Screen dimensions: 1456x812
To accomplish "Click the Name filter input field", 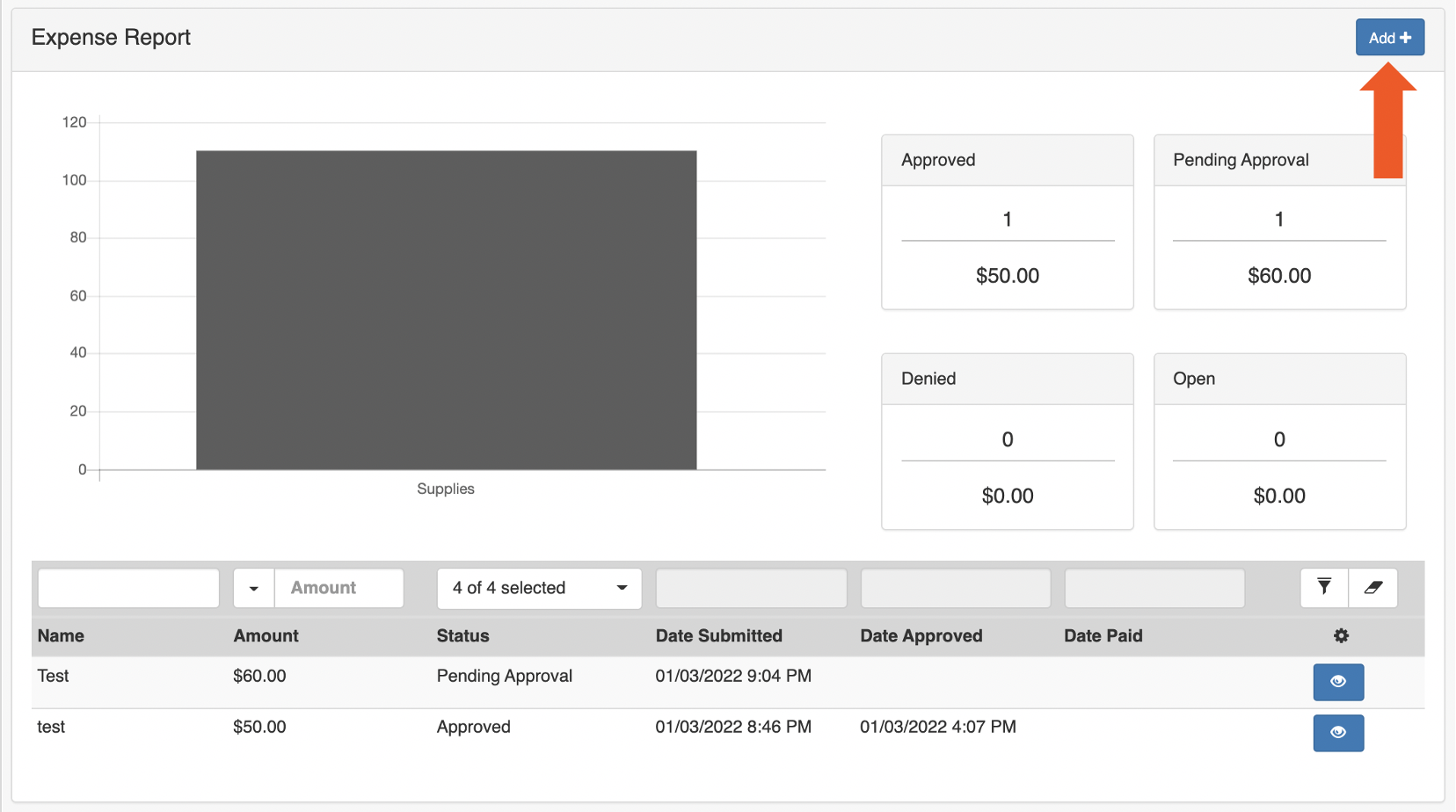I will 128,588.
